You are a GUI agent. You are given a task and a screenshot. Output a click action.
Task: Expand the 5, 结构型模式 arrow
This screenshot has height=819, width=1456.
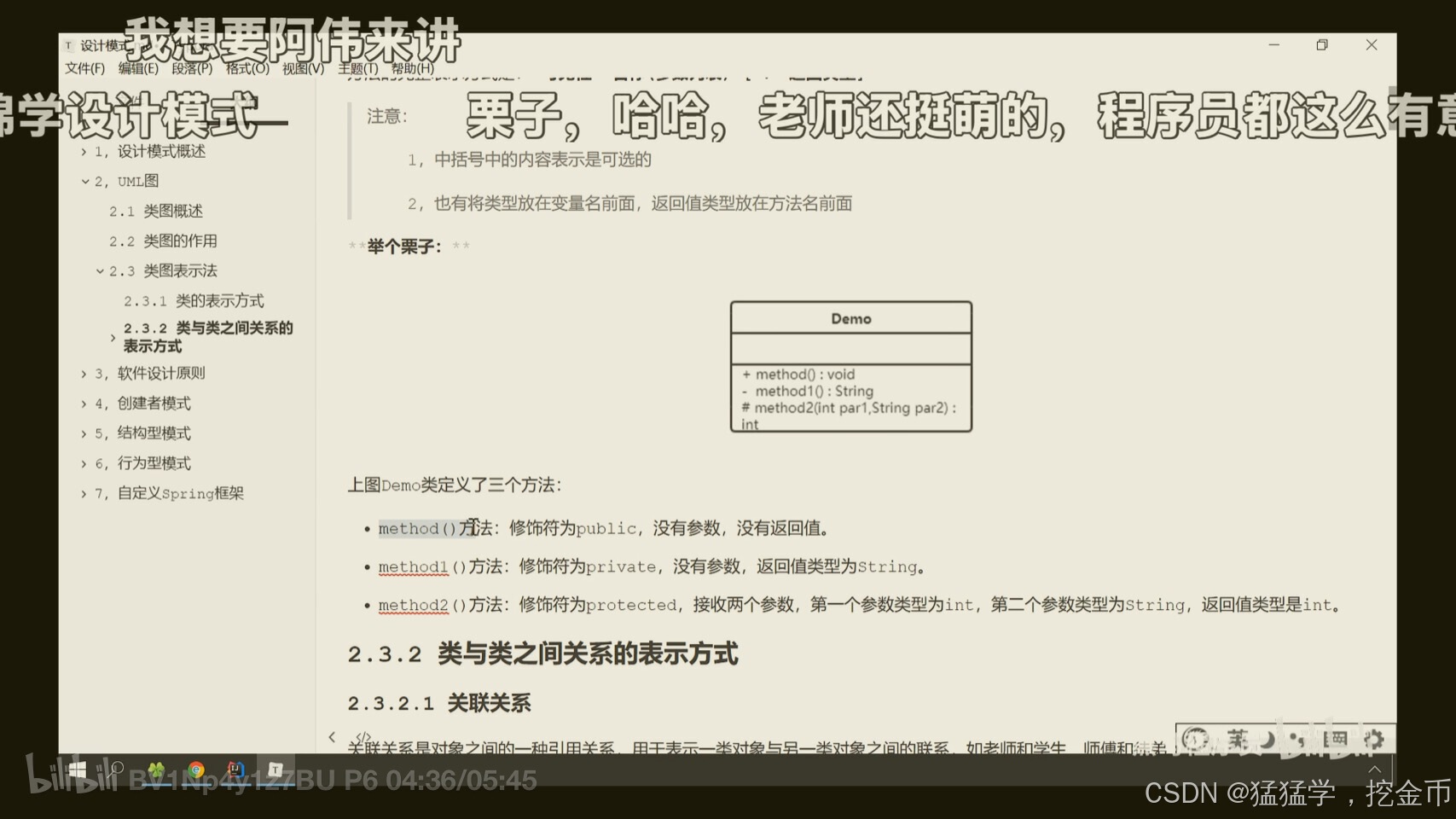[x=84, y=433]
